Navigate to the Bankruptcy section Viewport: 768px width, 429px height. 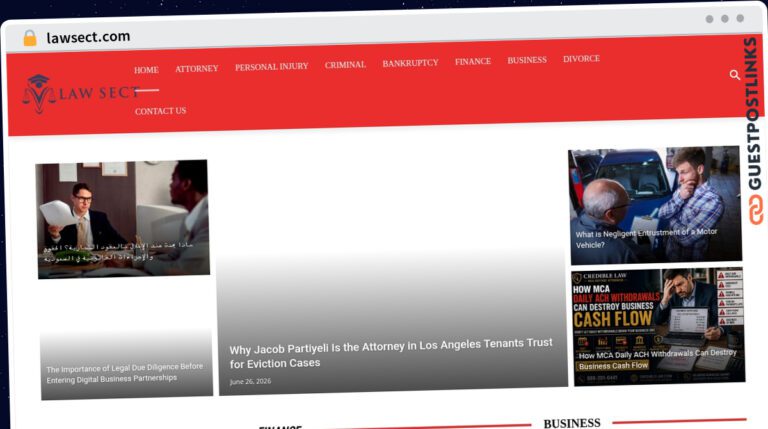(x=410, y=63)
